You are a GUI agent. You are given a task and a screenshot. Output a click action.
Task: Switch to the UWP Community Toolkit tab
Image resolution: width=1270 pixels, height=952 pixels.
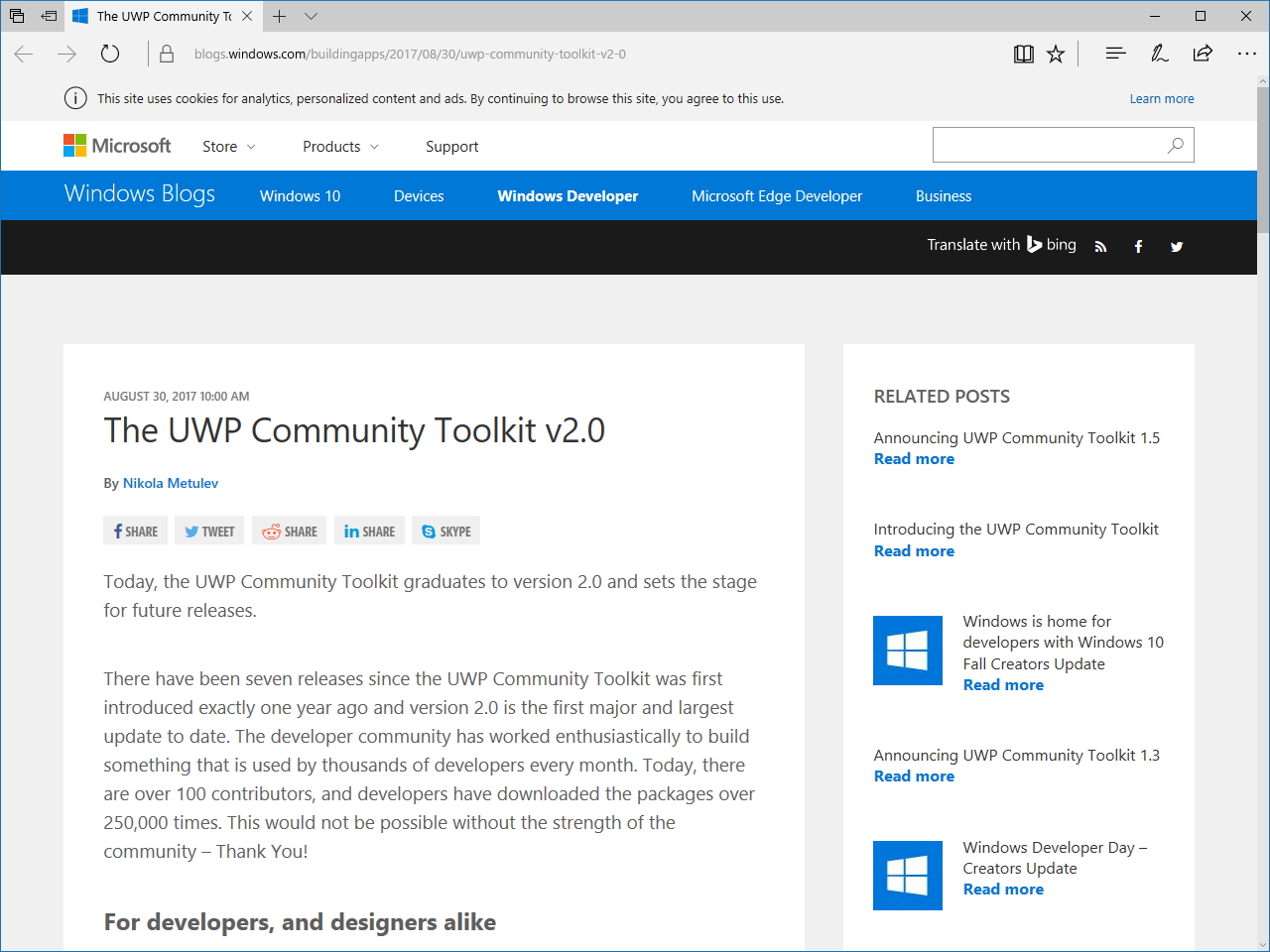tap(159, 16)
